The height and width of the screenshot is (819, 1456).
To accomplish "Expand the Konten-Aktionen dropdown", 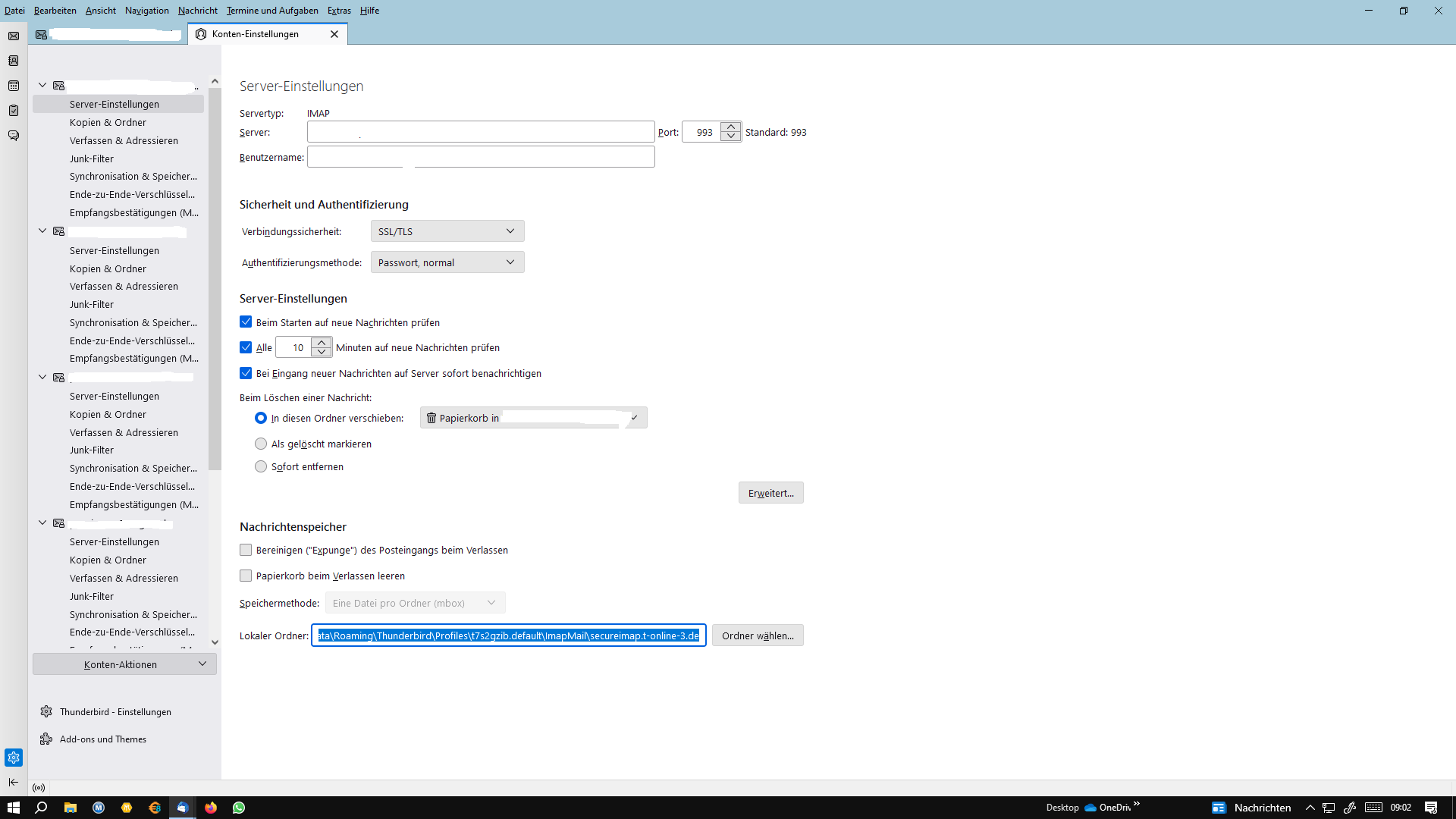I will pos(124,664).
